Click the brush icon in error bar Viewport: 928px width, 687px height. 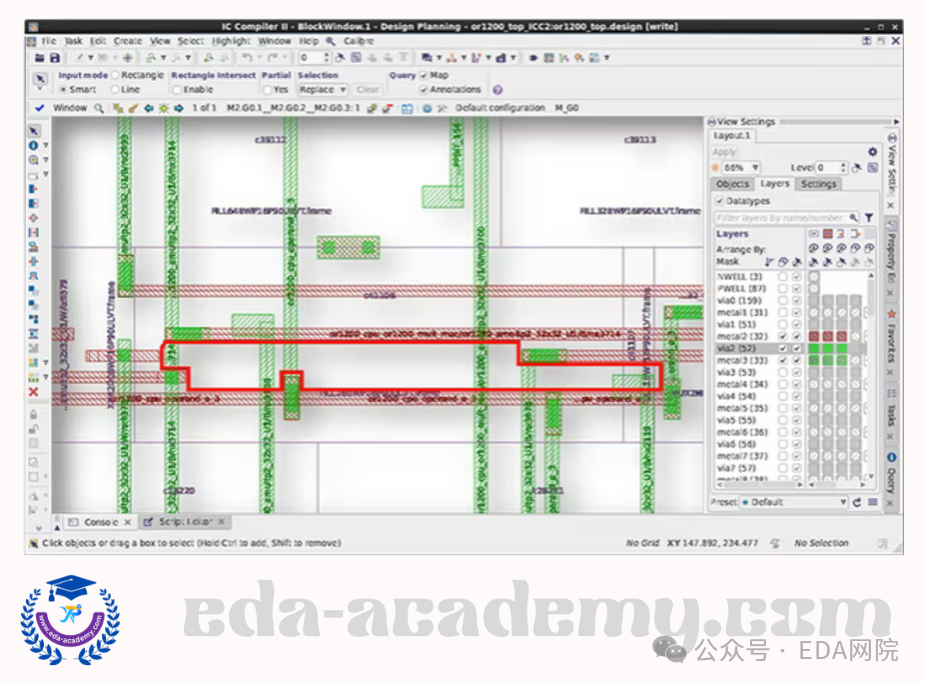(x=134, y=108)
